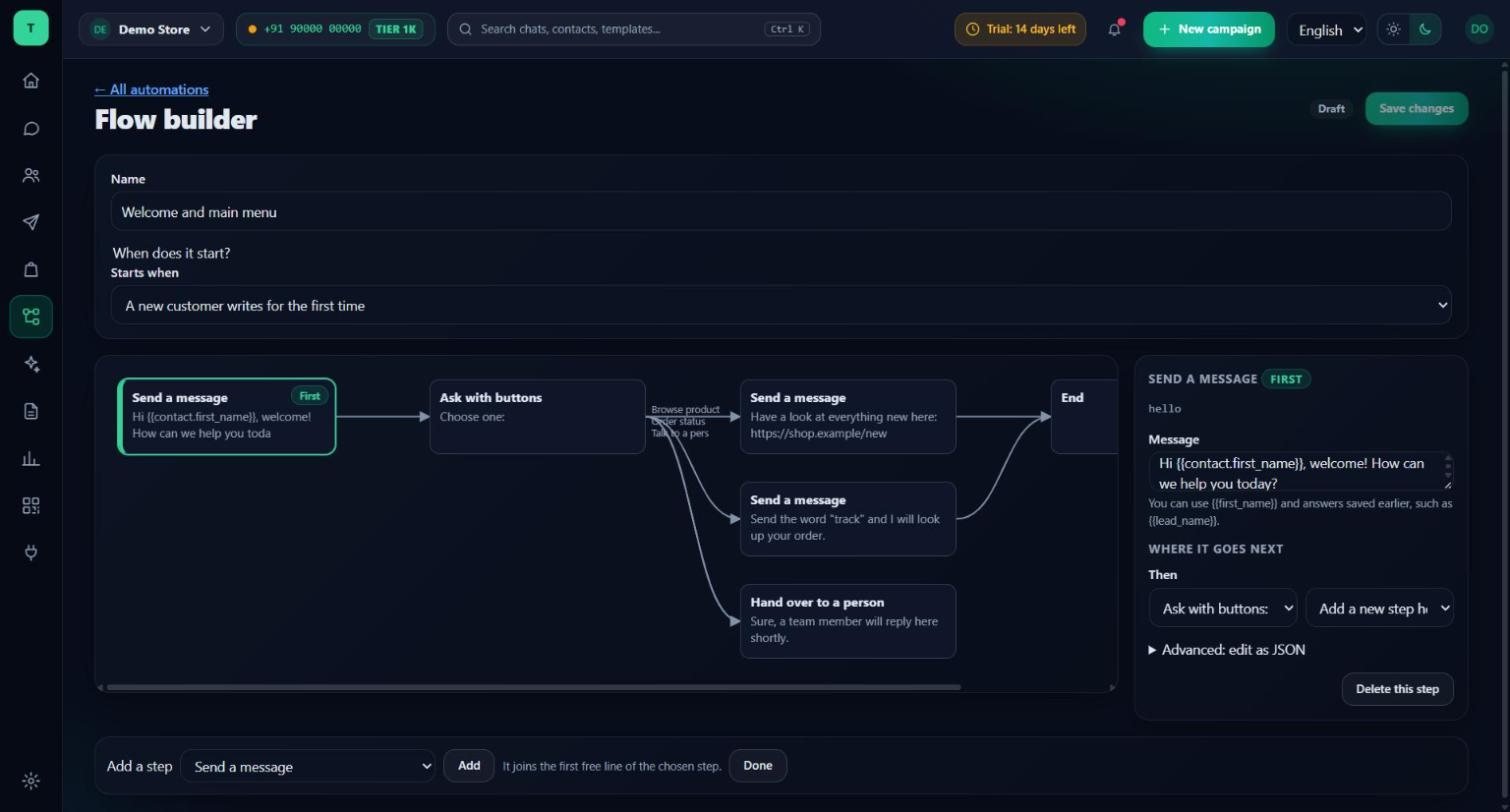The height and width of the screenshot is (812, 1510).
Task: Switch to light theme sun toggle
Action: click(x=1394, y=29)
